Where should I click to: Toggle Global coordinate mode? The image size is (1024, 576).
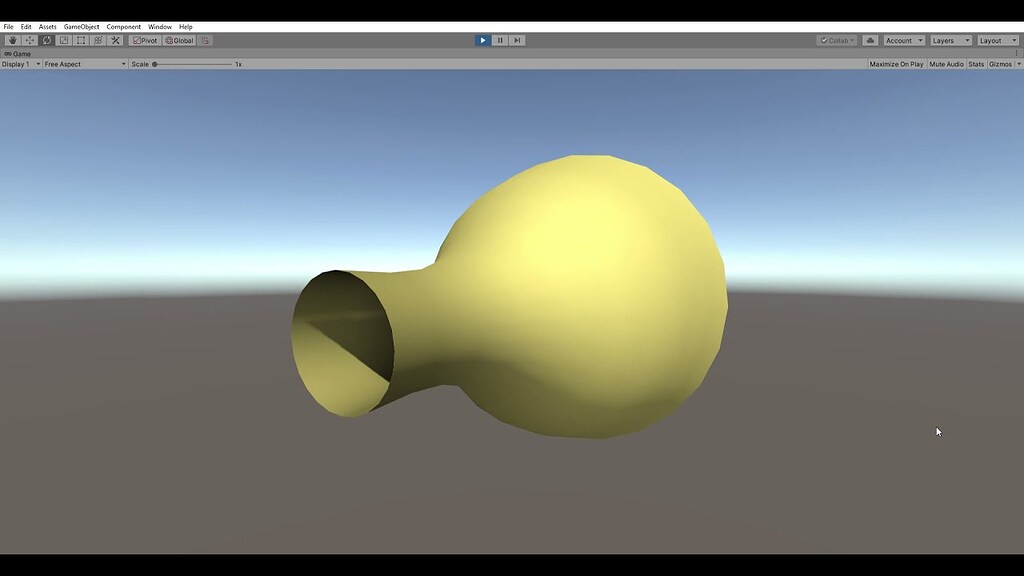pyautogui.click(x=182, y=40)
